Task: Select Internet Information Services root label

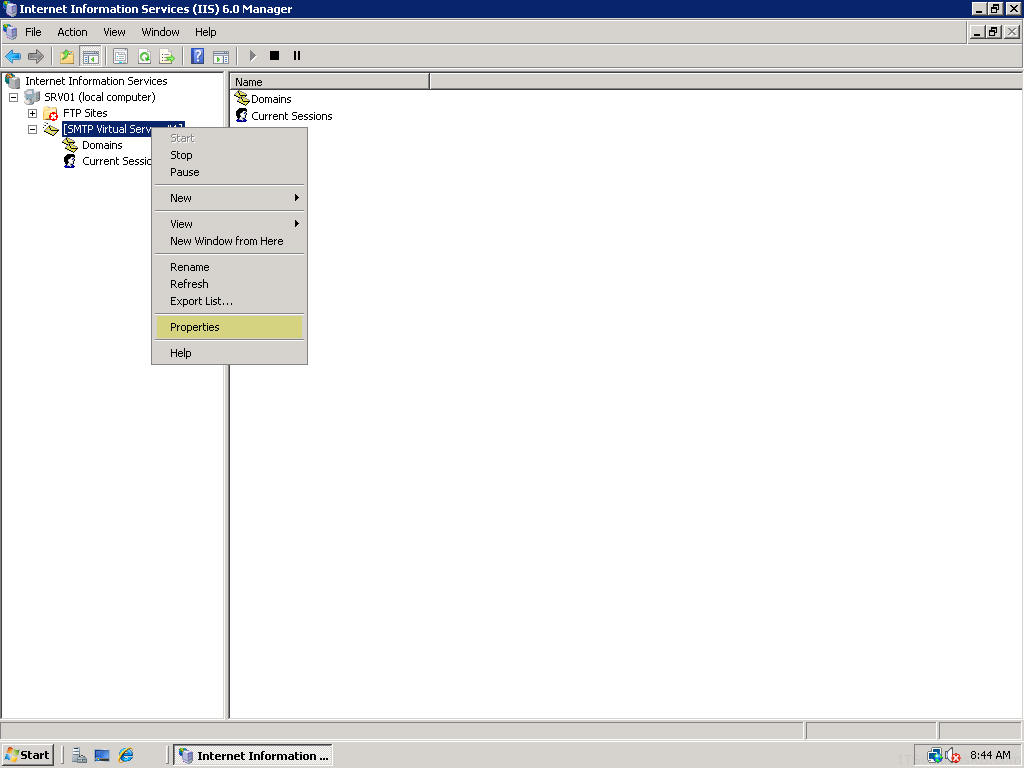Action: (x=96, y=81)
